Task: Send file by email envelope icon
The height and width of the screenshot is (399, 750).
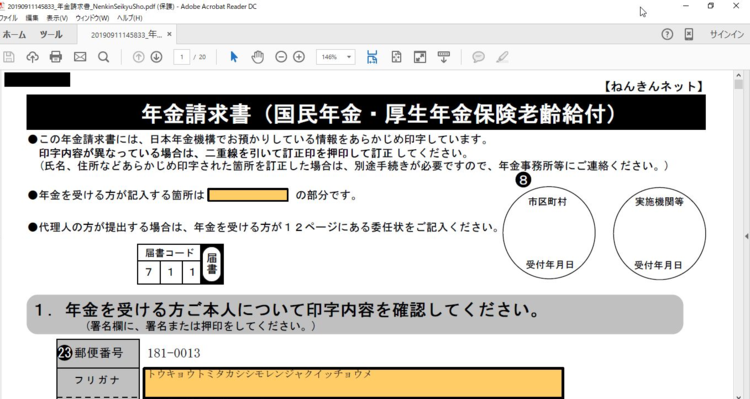Action: coord(79,57)
